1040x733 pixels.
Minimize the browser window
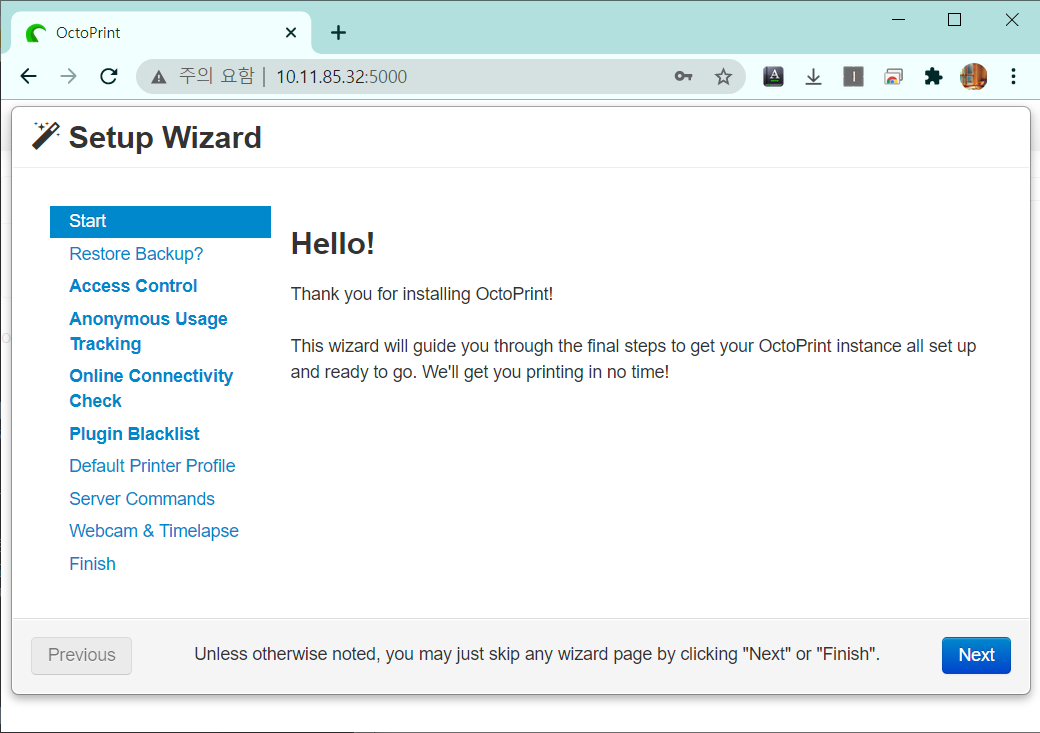point(899,20)
